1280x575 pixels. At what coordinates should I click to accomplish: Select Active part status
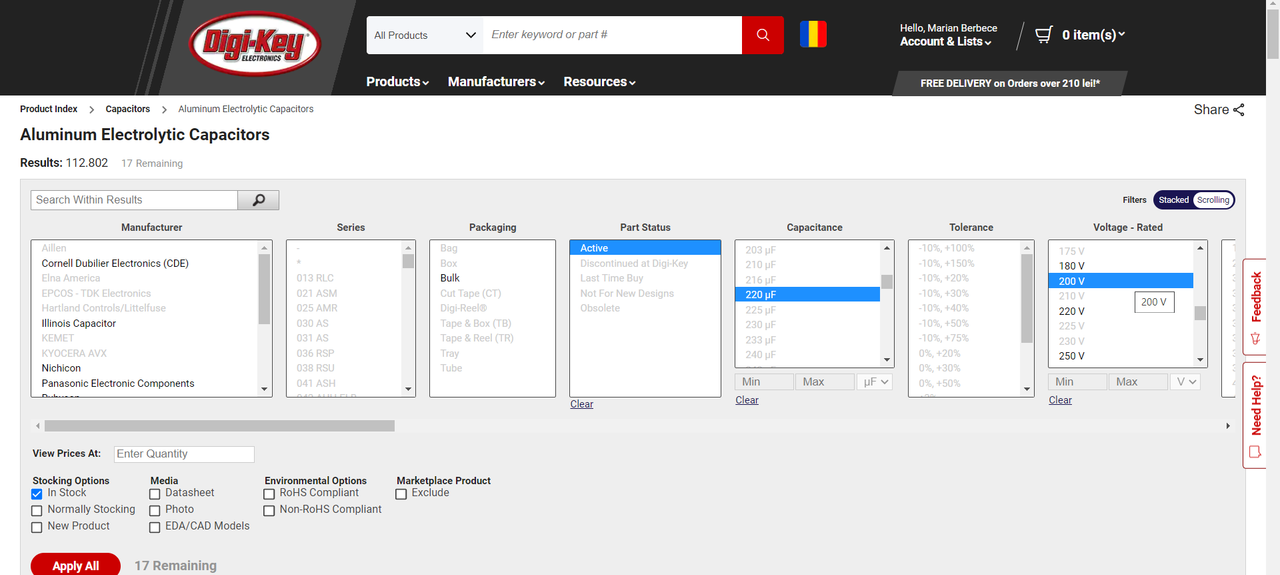pos(645,248)
